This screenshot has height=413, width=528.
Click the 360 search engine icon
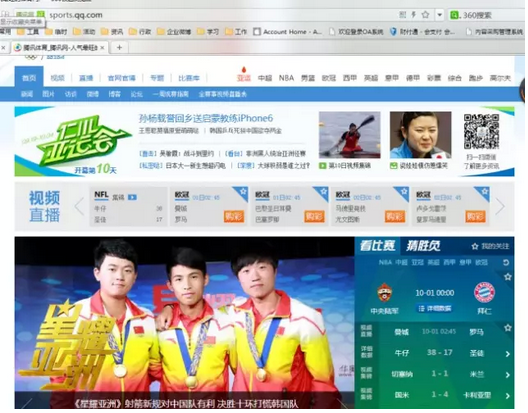pos(454,15)
